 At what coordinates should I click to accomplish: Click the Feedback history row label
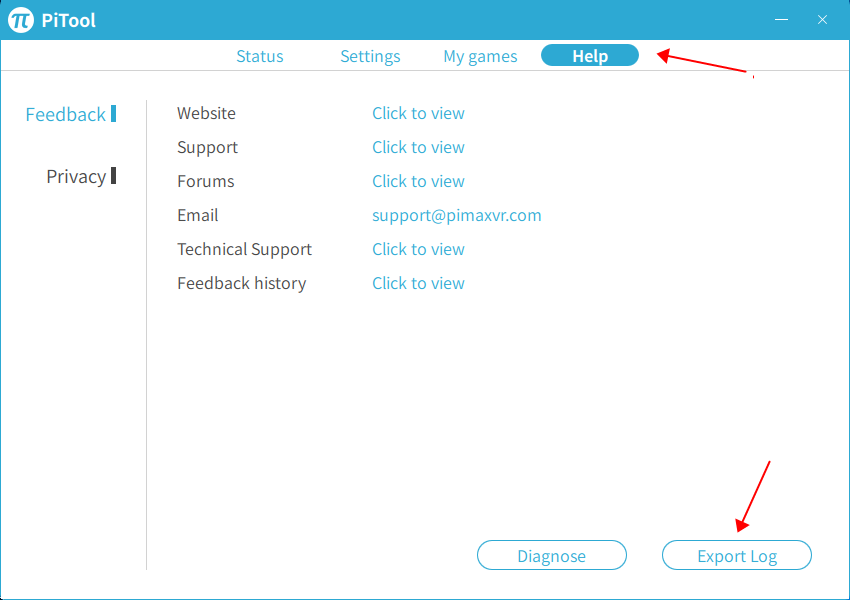coord(242,283)
